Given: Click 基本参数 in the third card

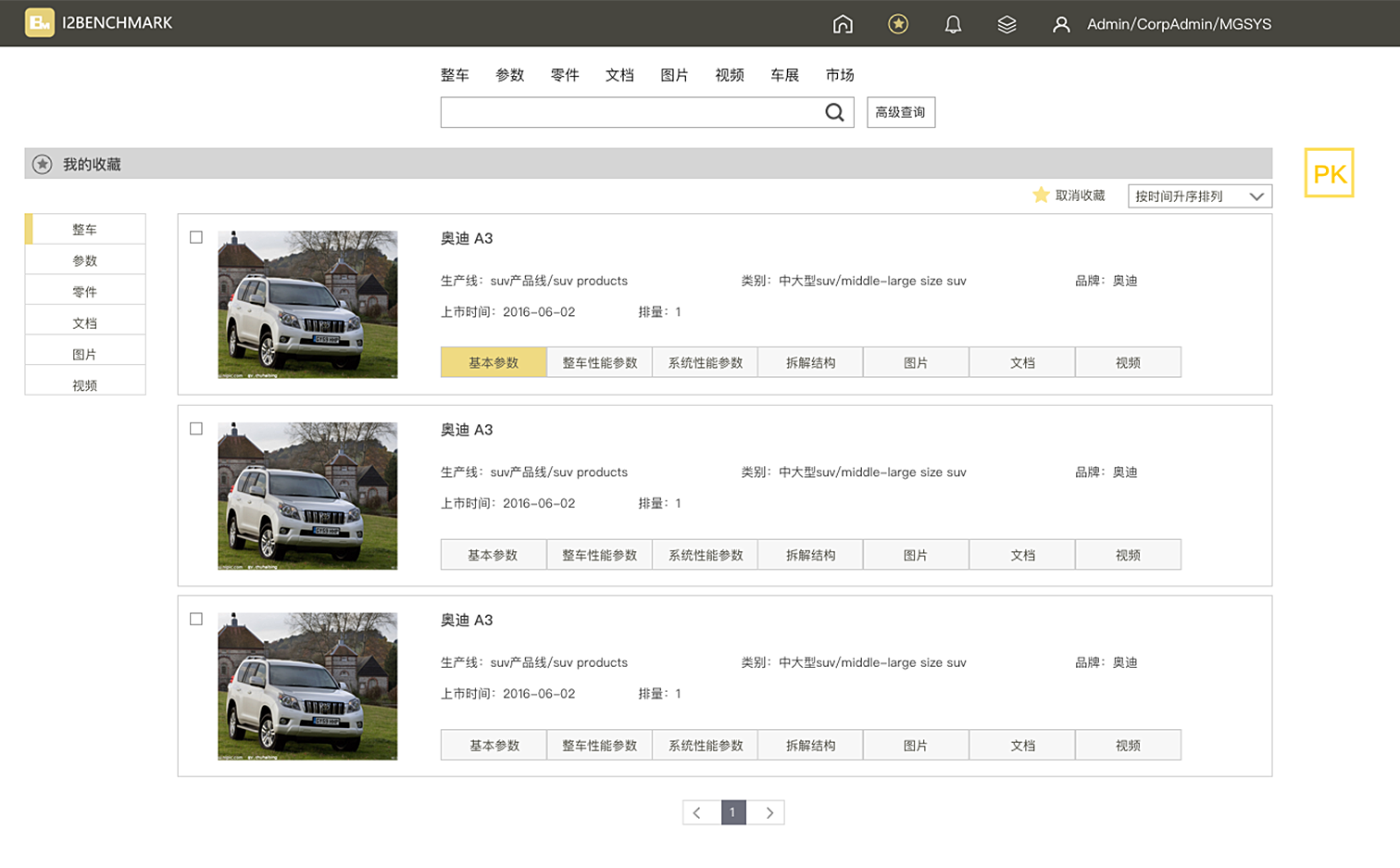Looking at the screenshot, I should (x=494, y=745).
